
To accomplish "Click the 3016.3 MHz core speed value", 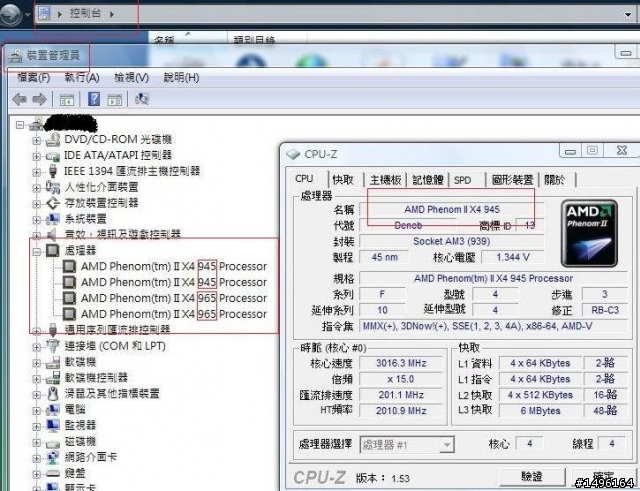I will coord(401,363).
